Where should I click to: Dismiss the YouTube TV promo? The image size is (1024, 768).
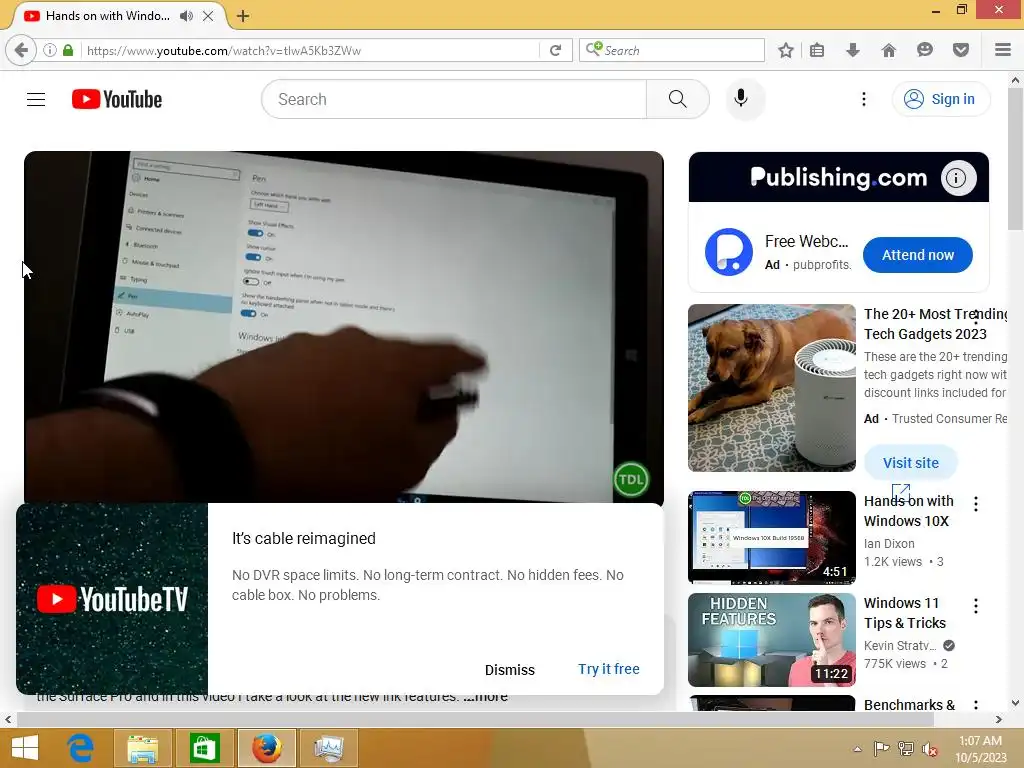point(509,670)
